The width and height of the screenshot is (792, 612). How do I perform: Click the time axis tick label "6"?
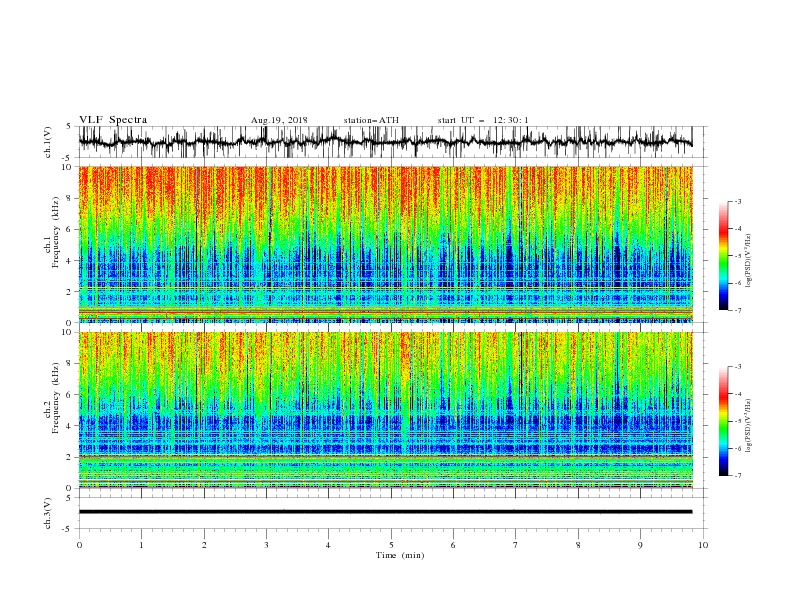tap(453, 545)
